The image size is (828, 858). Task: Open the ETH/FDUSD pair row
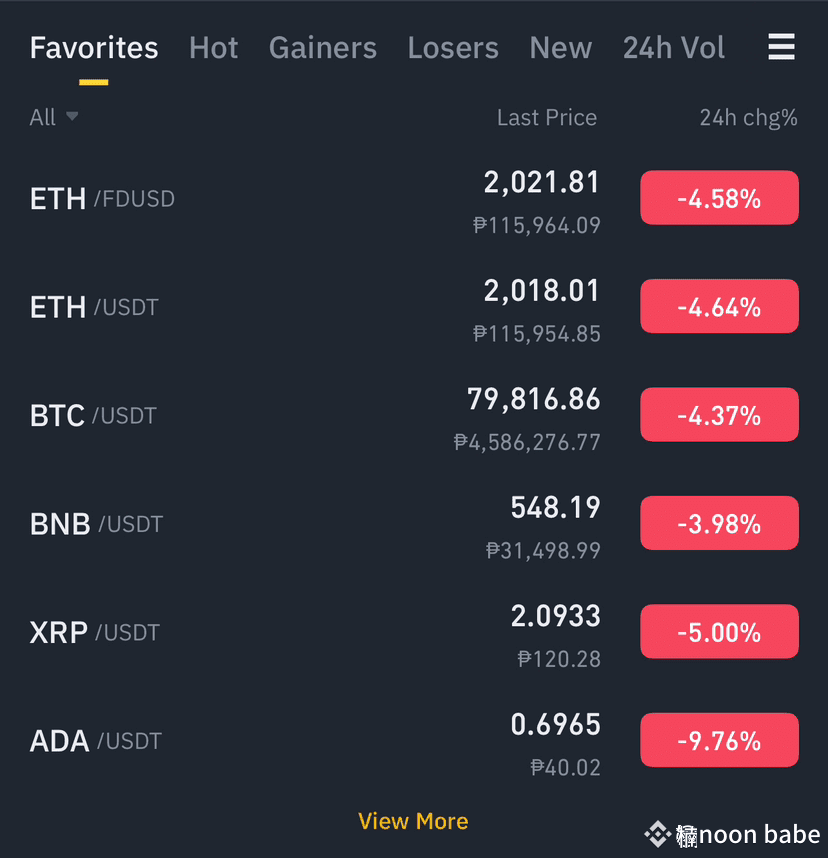coord(414,199)
